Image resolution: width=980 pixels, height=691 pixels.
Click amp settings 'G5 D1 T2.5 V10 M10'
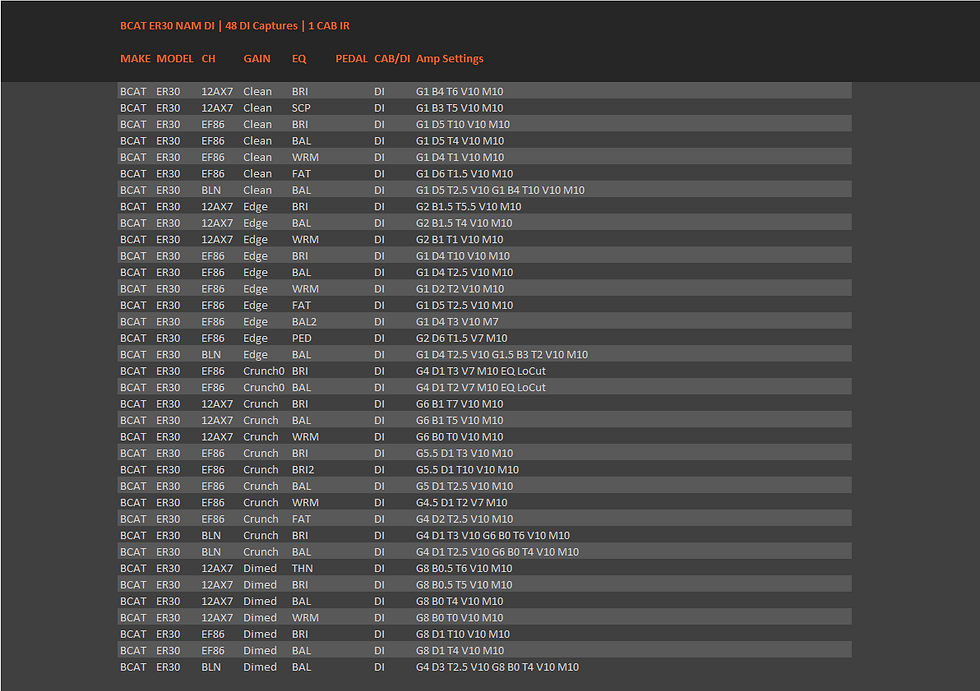pos(464,487)
